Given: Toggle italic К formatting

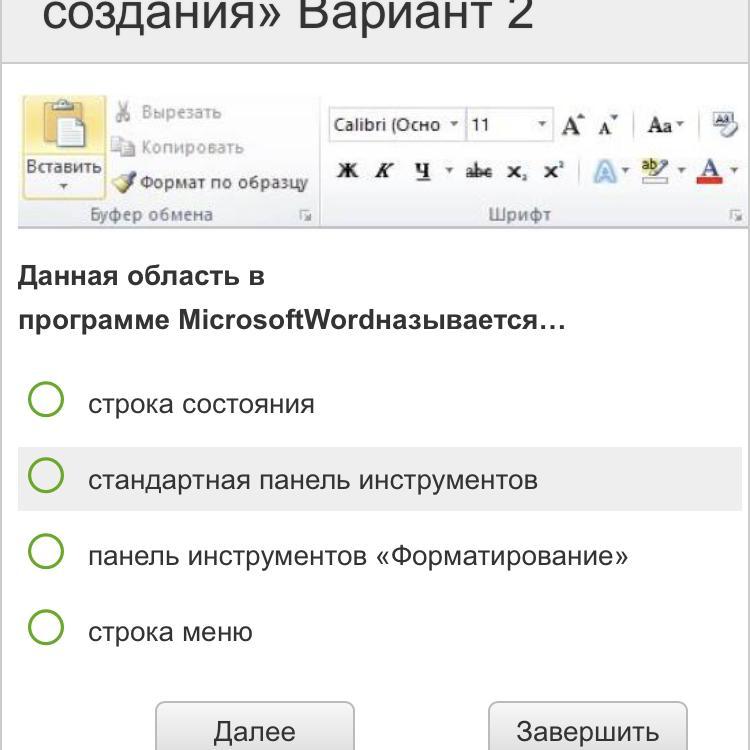Looking at the screenshot, I should pos(384,170).
